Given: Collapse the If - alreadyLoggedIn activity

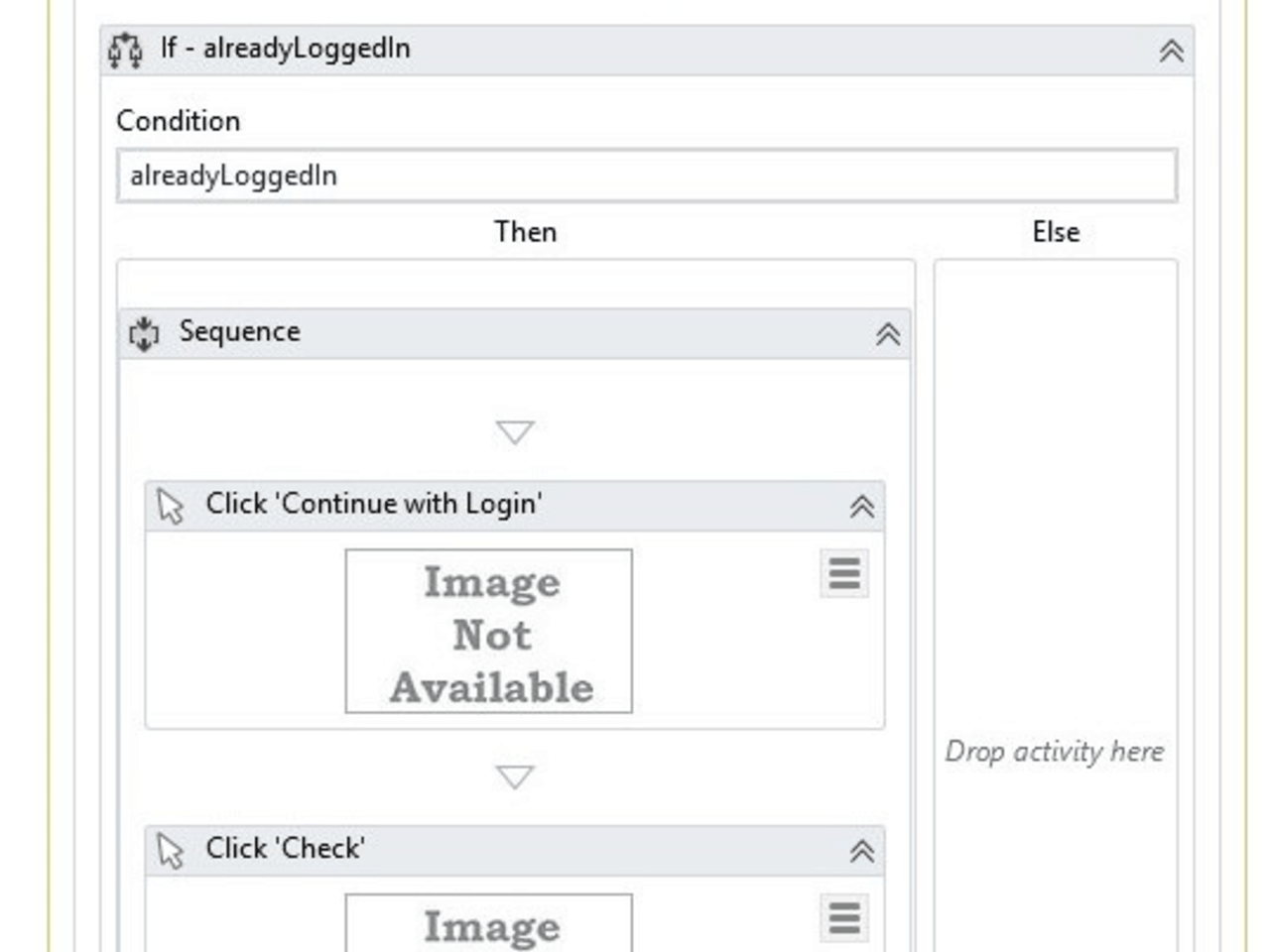Looking at the screenshot, I should [1174, 49].
